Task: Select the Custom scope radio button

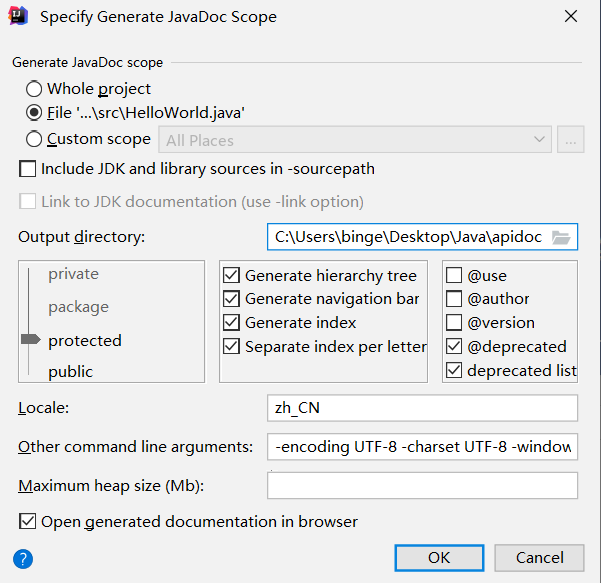Action: coord(34,139)
